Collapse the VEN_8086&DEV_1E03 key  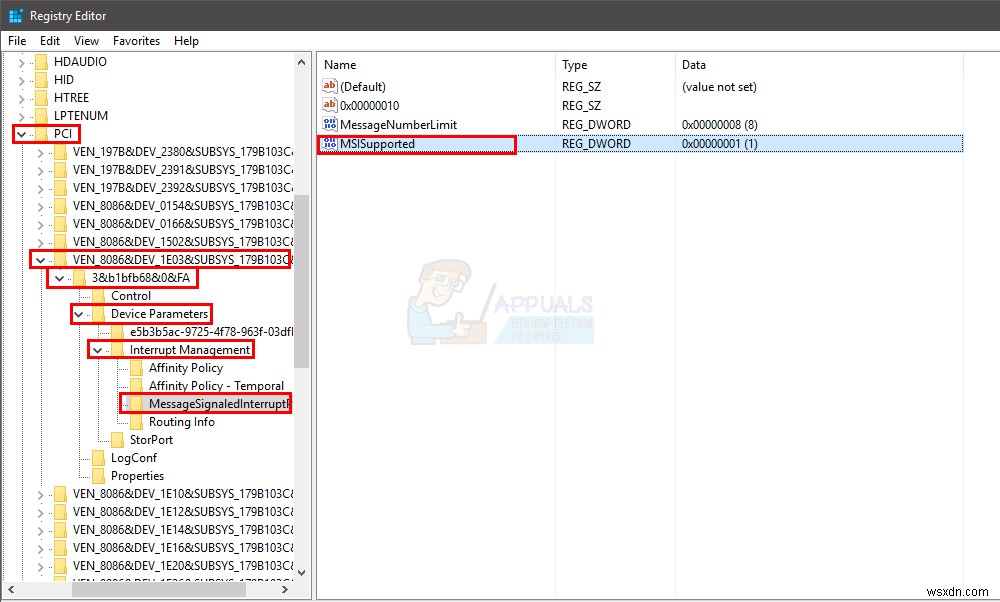point(40,260)
